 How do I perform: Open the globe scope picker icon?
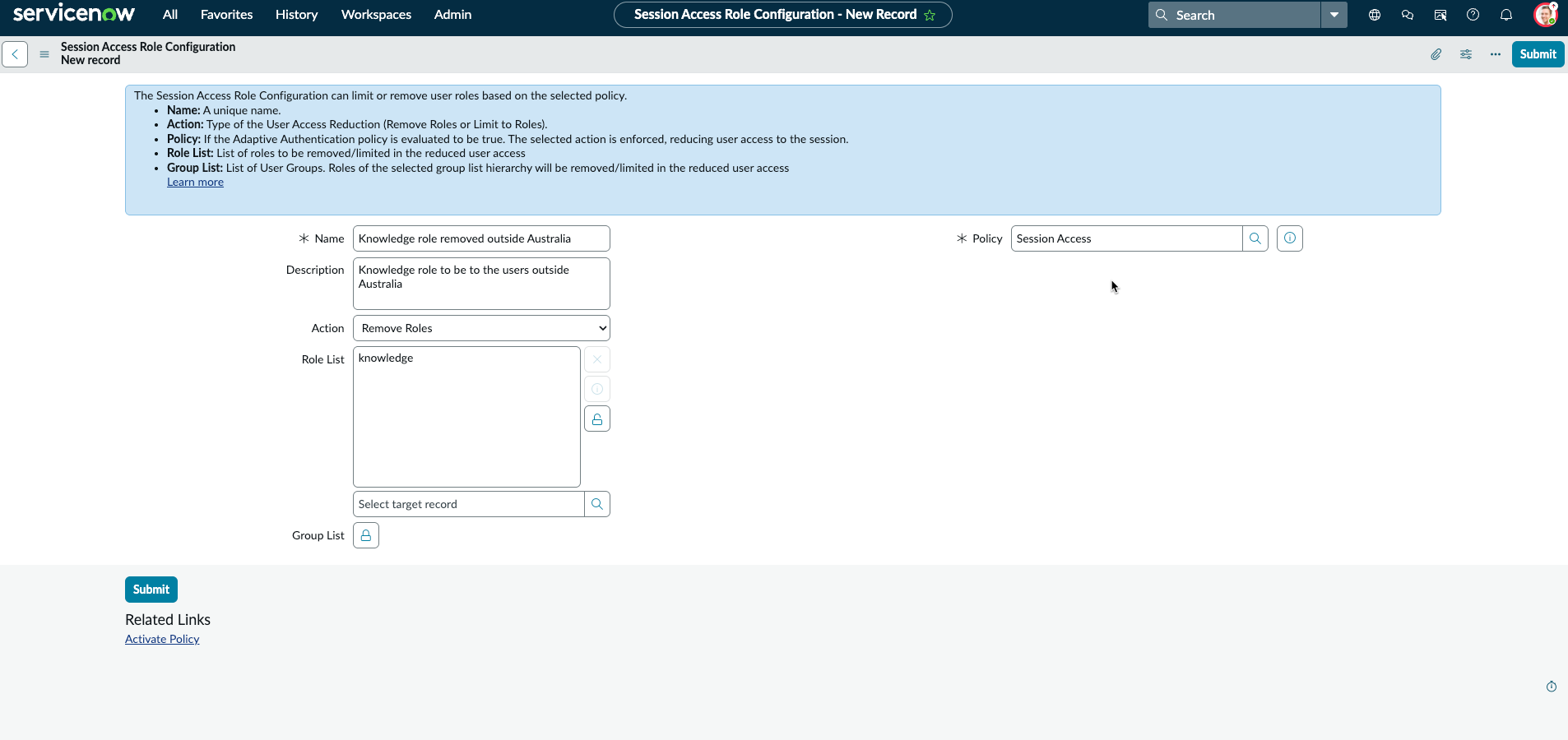tap(1375, 15)
